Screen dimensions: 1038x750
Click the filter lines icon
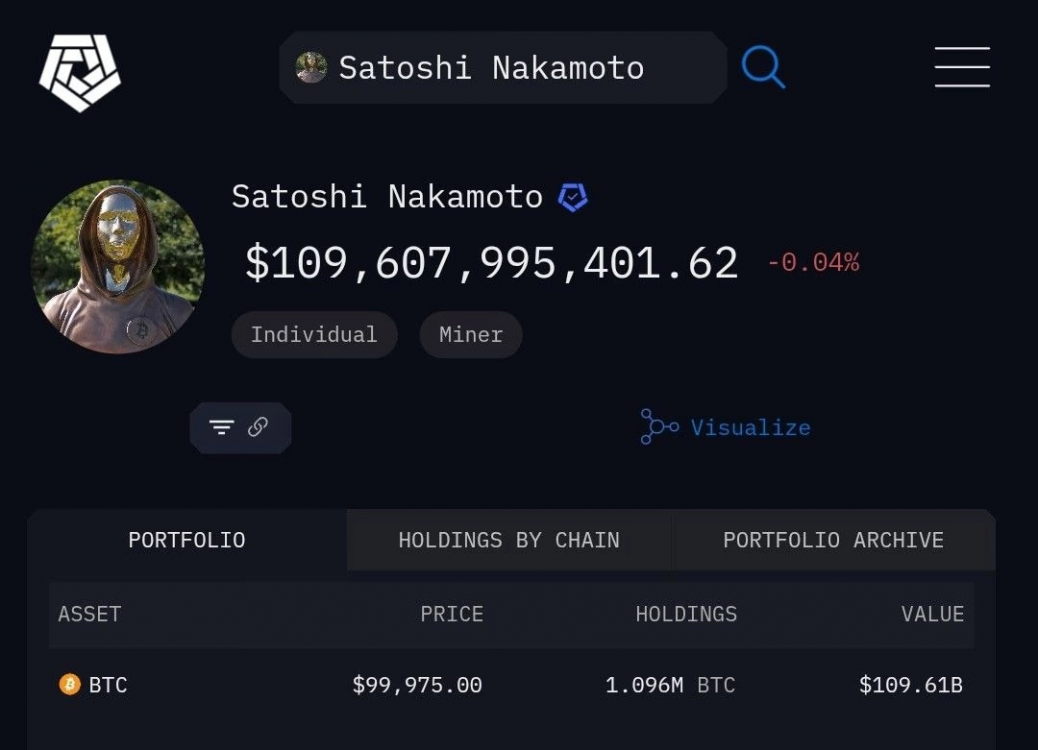(221, 428)
